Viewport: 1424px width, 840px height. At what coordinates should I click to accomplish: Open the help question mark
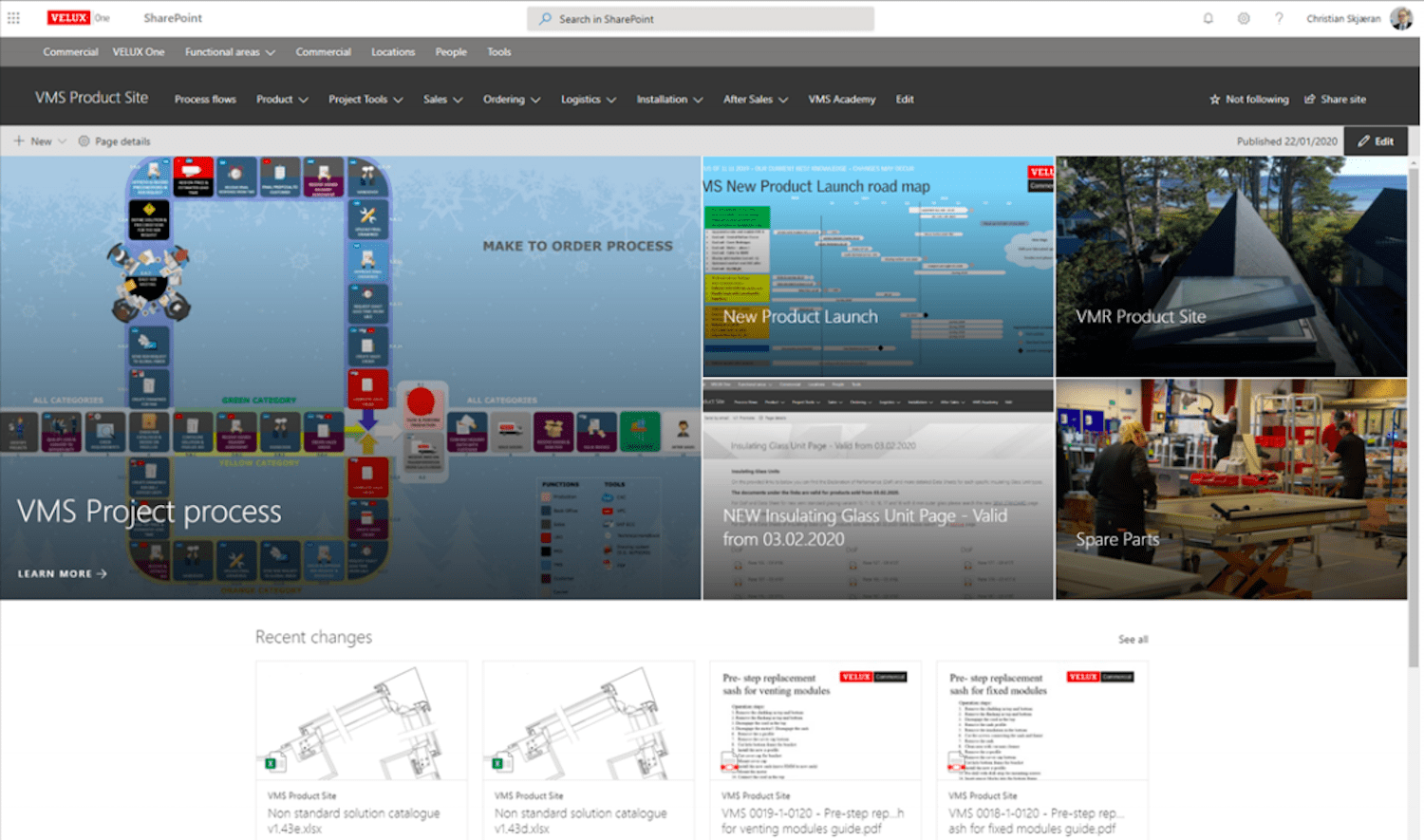click(x=1279, y=18)
